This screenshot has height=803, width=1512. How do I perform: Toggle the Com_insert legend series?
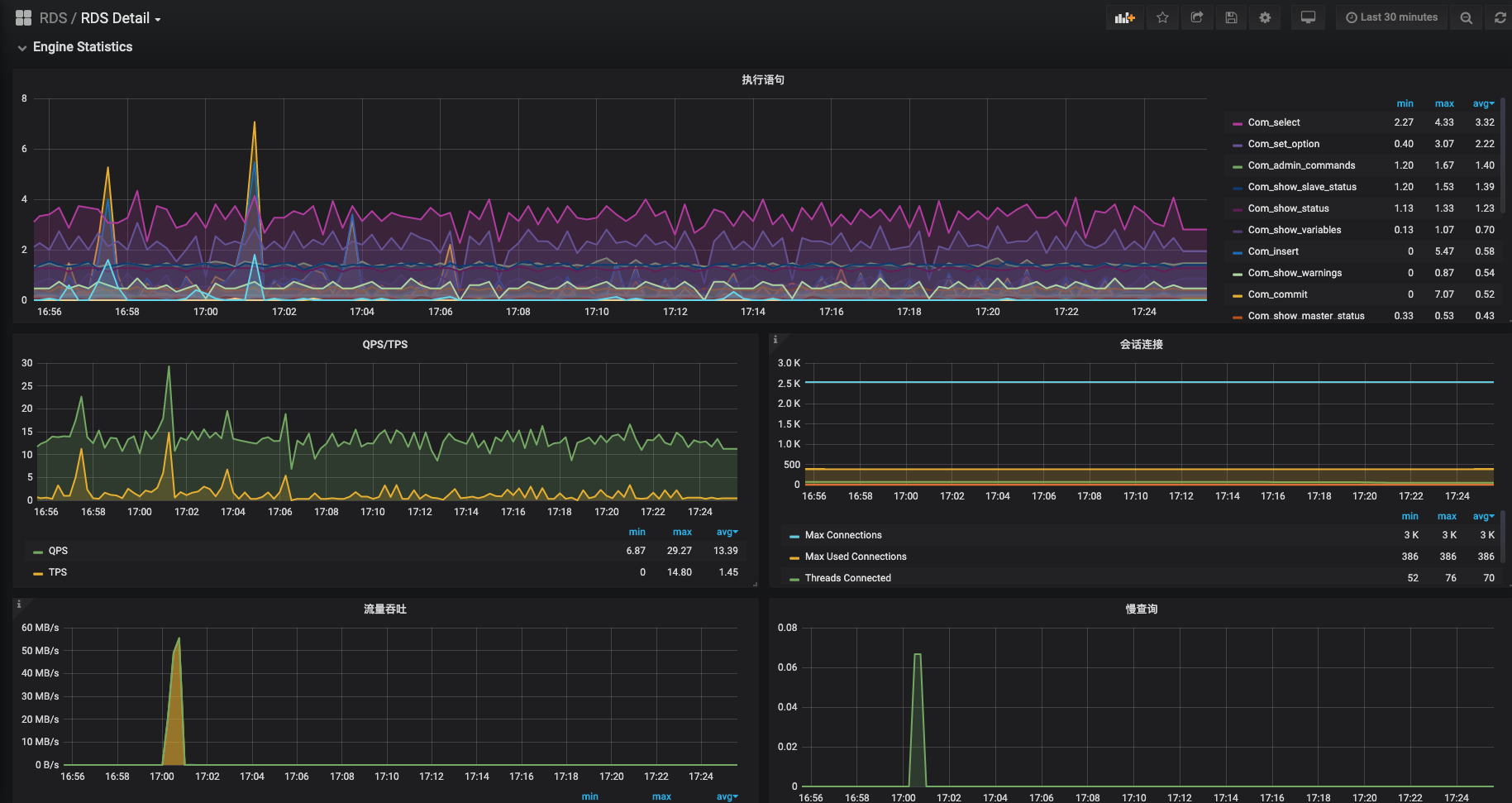[x=1273, y=251]
